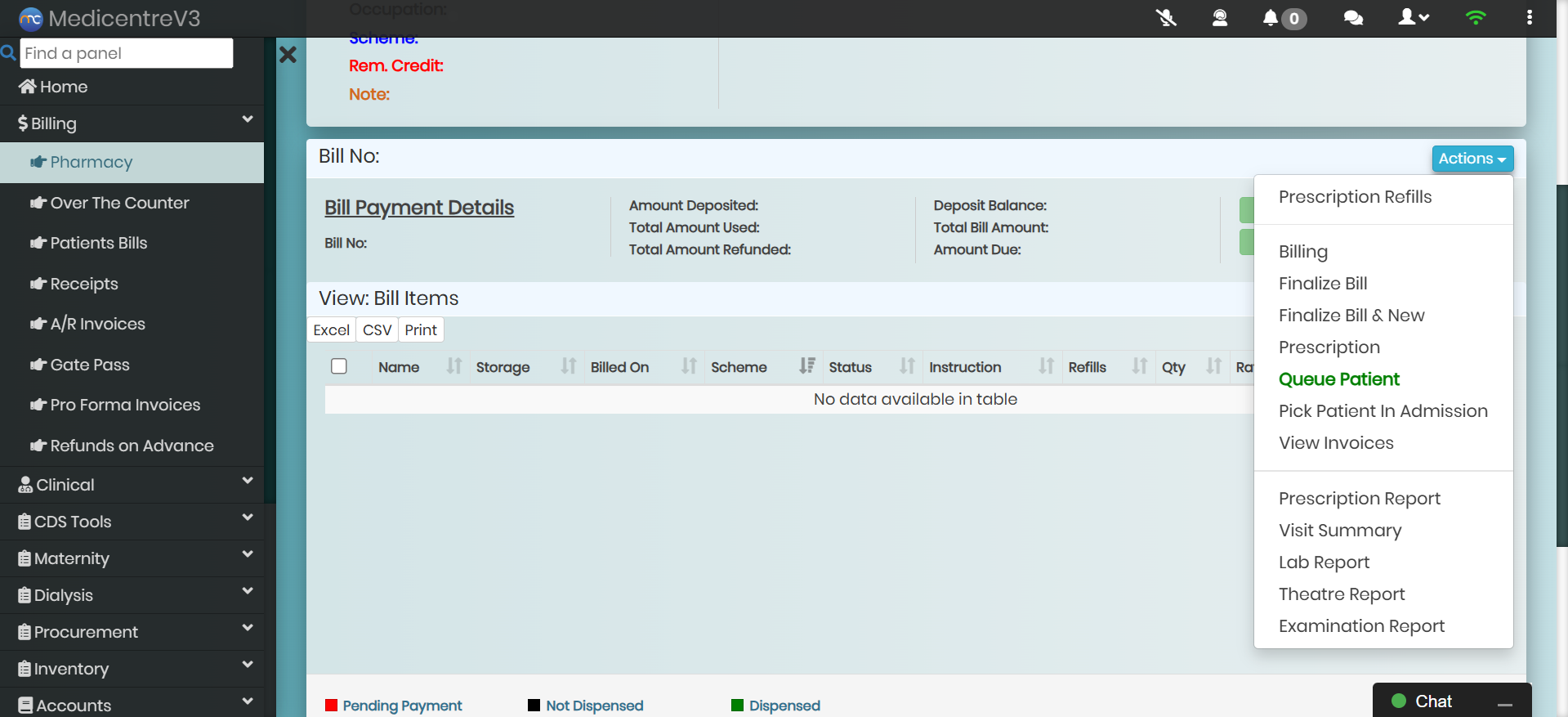The image size is (1568, 717).
Task: Sort table by Scheme column arrows
Action: point(806,366)
